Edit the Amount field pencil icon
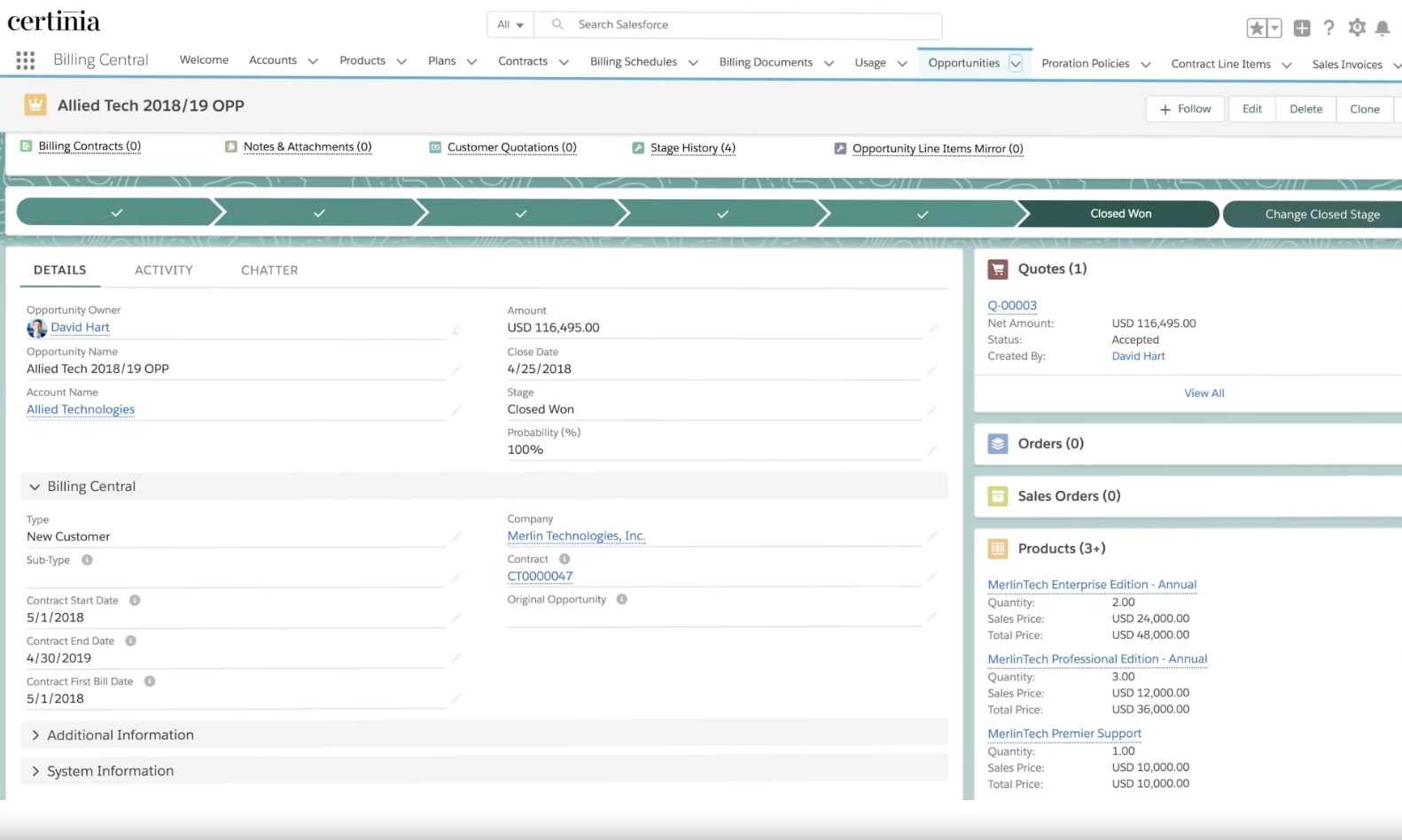 click(932, 329)
